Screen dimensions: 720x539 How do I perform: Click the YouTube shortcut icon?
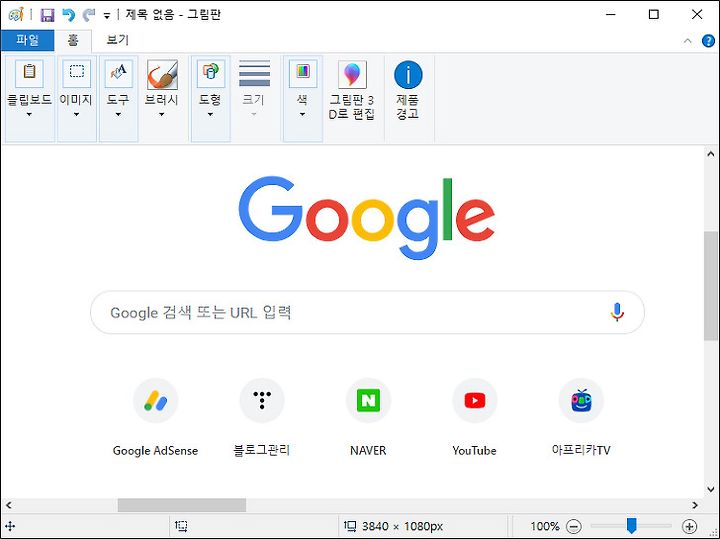[x=475, y=401]
